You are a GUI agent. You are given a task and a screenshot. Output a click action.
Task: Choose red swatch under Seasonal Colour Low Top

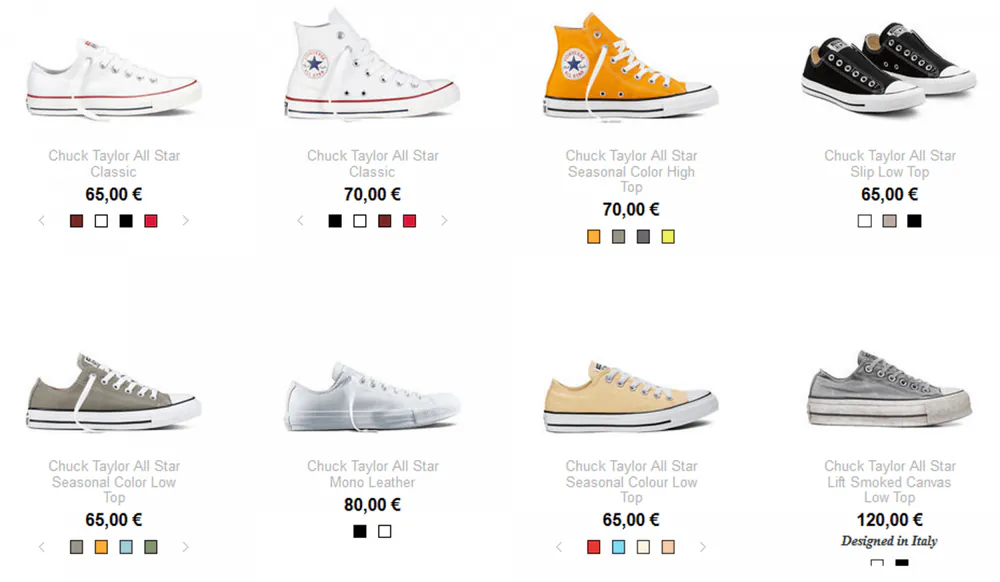(x=594, y=547)
